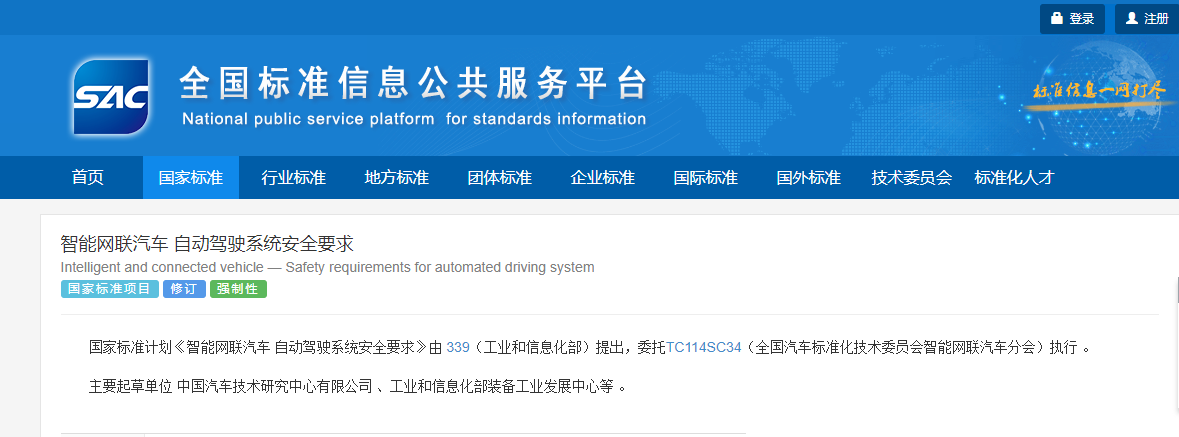Click the blue 修订 tag
This screenshot has width=1179, height=437.
point(184,289)
